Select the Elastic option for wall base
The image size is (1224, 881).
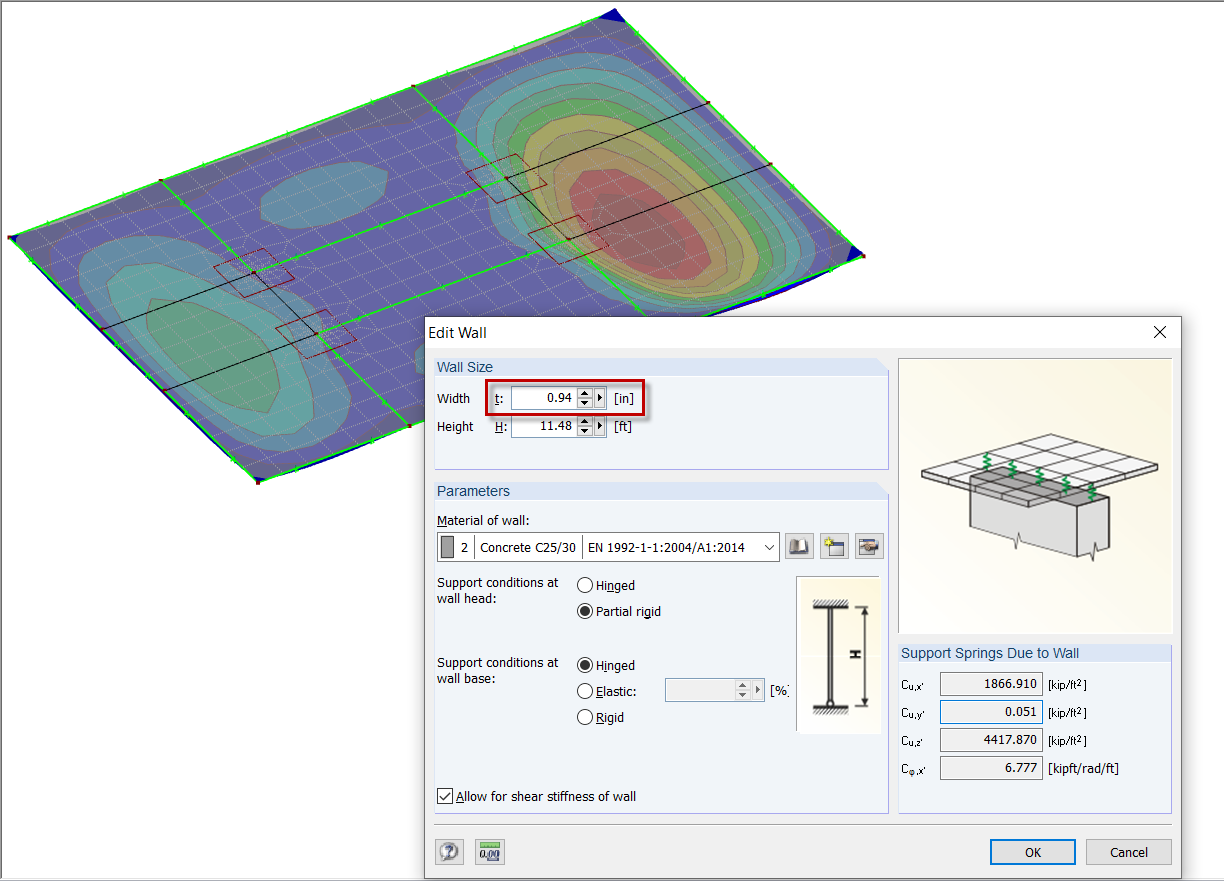(583, 691)
